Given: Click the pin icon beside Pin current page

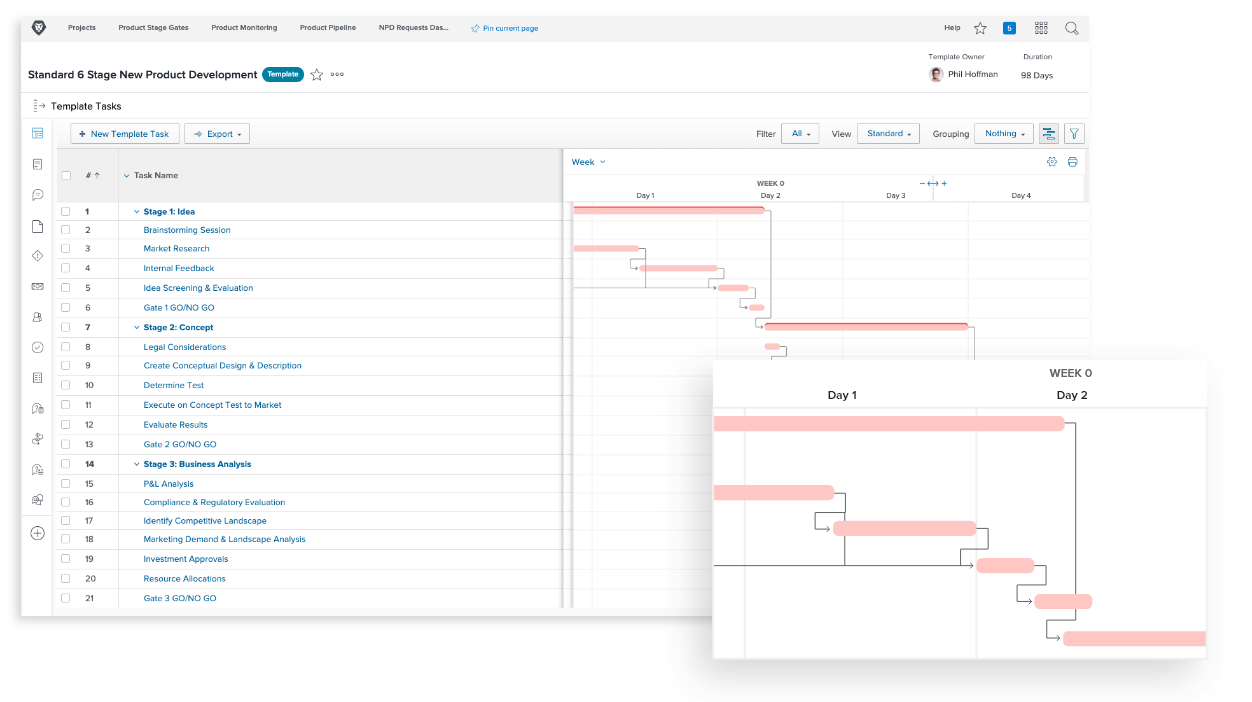Looking at the screenshot, I should [475, 28].
